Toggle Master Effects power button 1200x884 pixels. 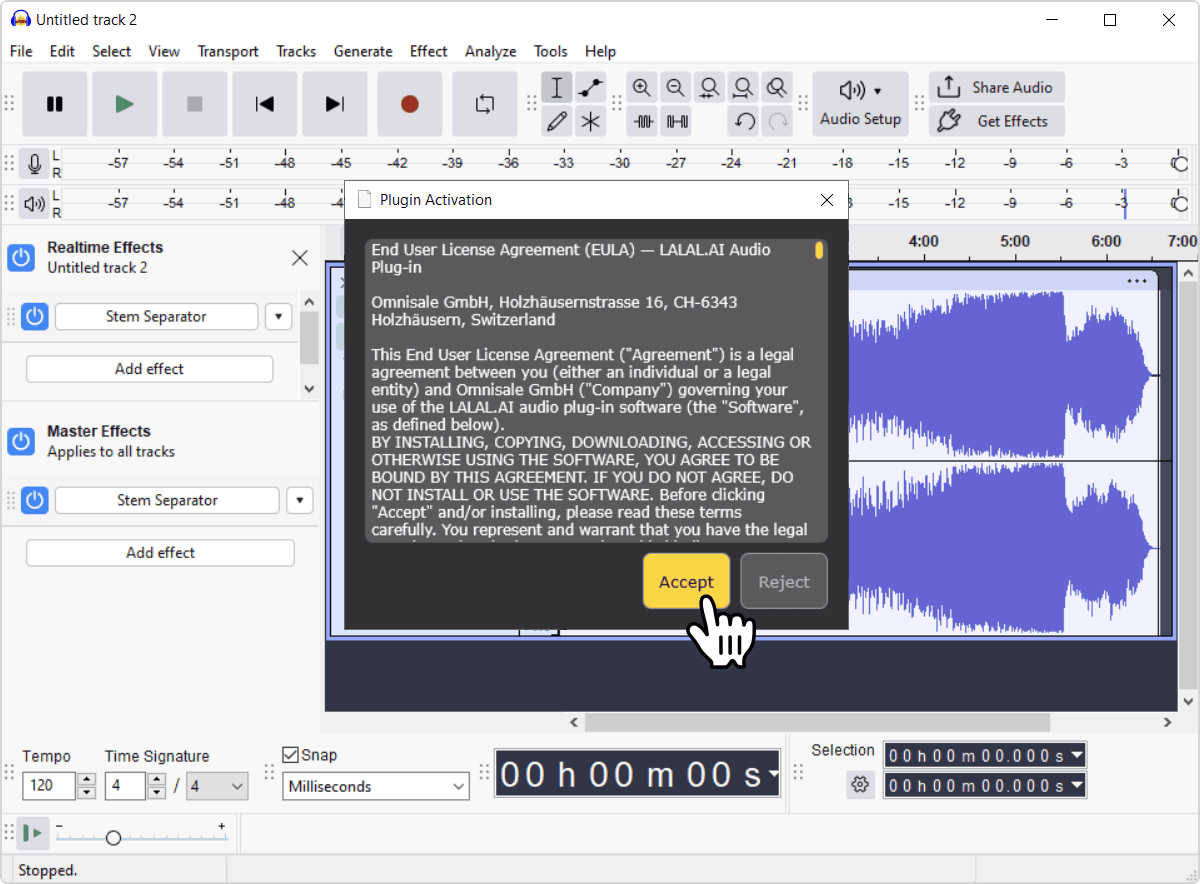21,441
